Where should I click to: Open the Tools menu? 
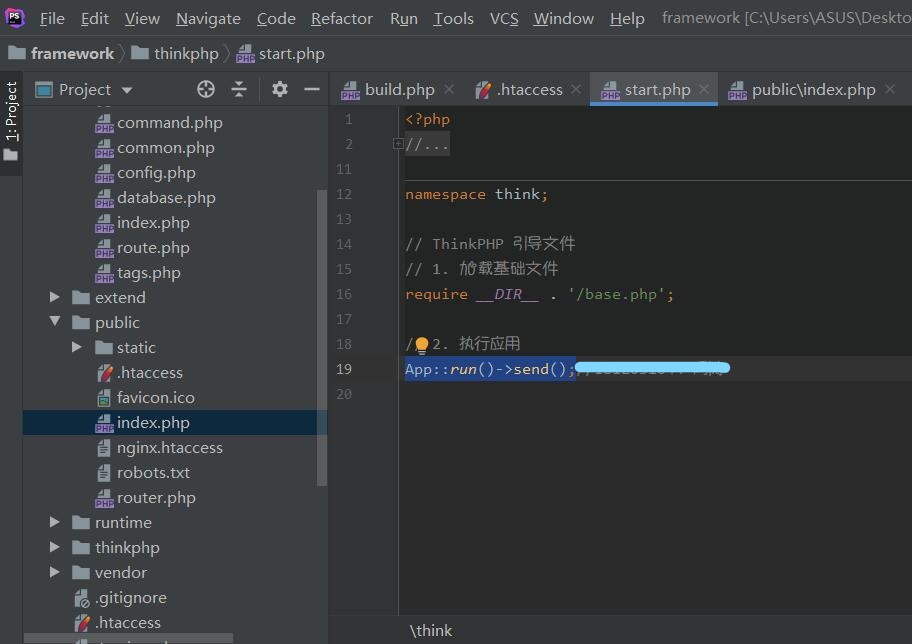point(453,19)
